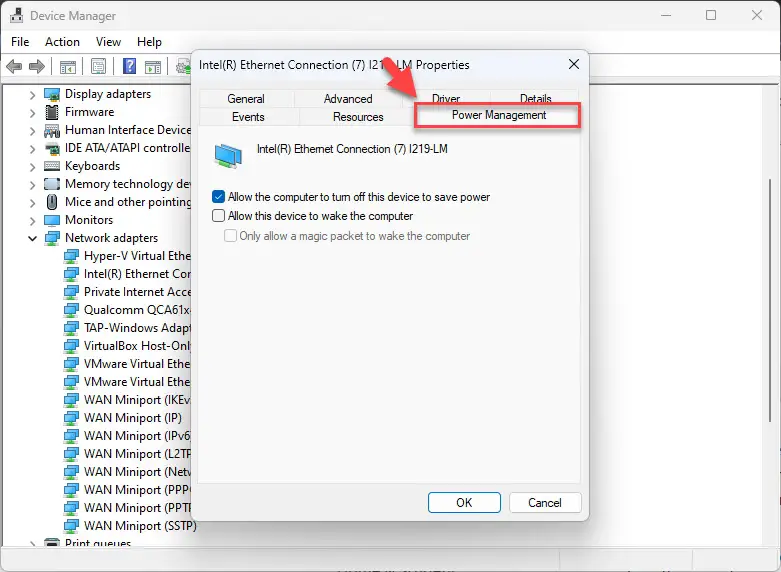This screenshot has width=781, height=572.
Task: Expand the Firmware node chevron
Action: point(32,113)
